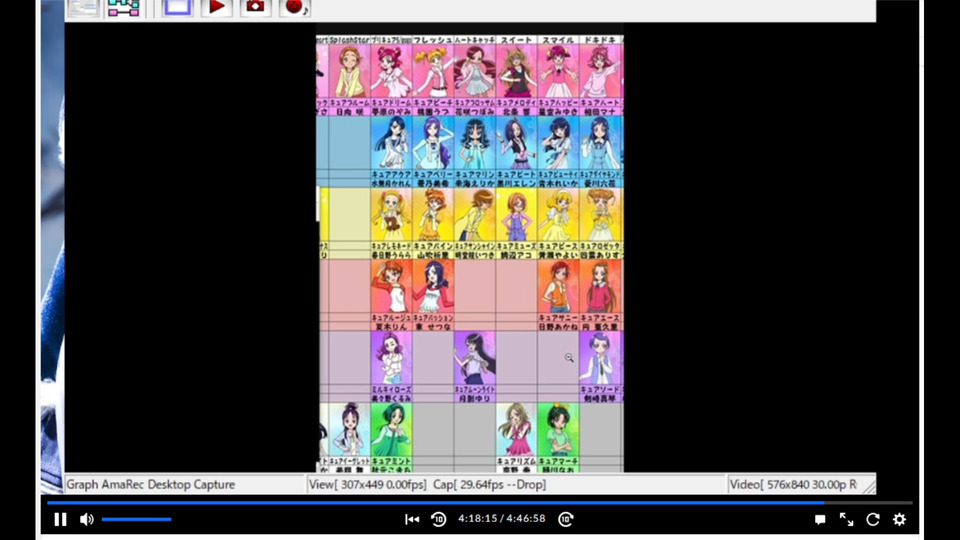
Task: Open the AmaRec graph editor icon
Action: point(123,7)
